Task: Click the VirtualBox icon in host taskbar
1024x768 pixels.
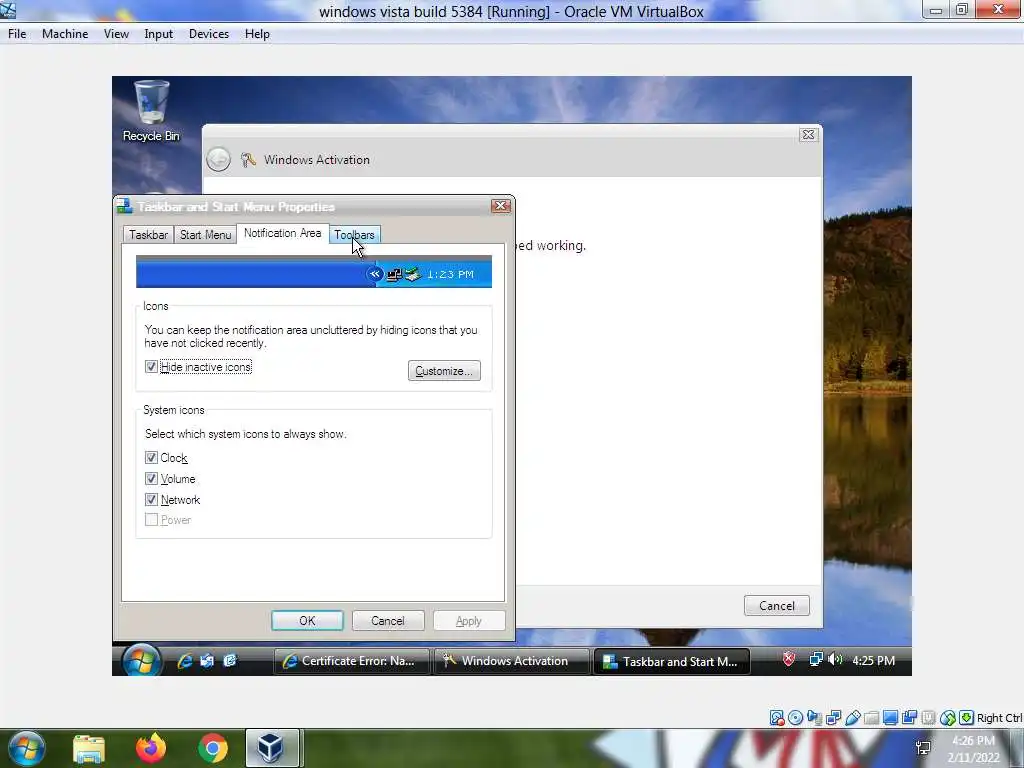Action: (271, 748)
